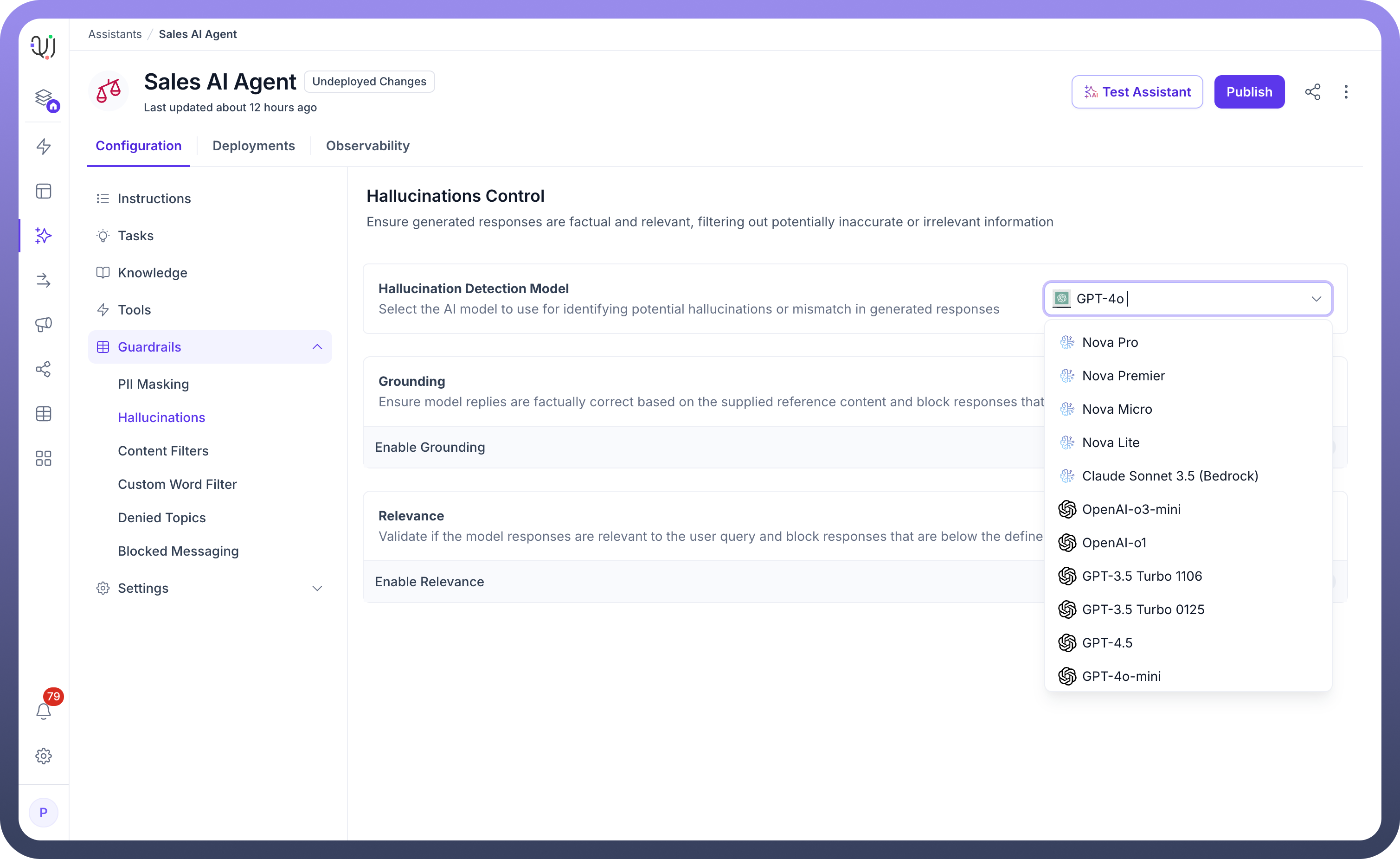The height and width of the screenshot is (859, 1400).
Task: Click the settings gear in the left sidebar
Action: [44, 756]
